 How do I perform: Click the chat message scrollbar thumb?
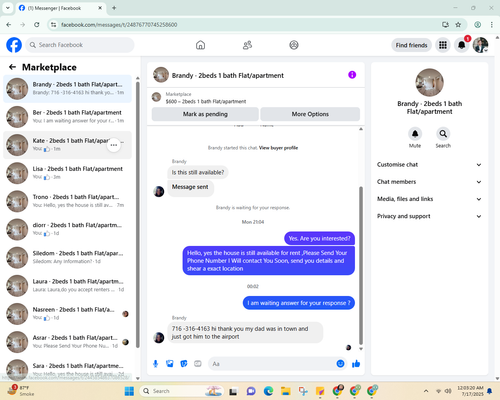361,266
